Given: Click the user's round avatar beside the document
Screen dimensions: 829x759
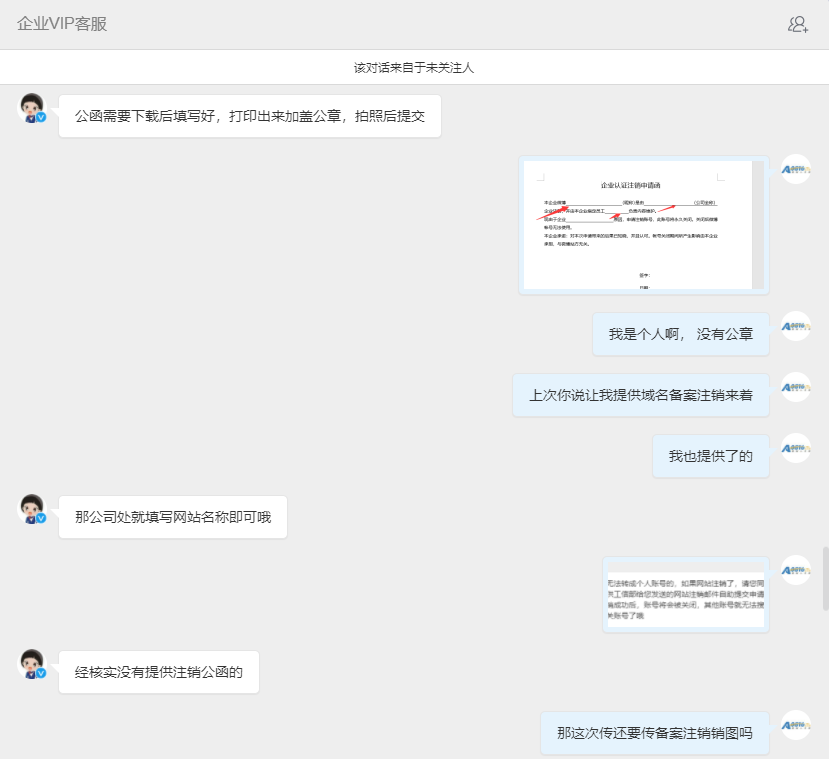Looking at the screenshot, I should click(795, 171).
